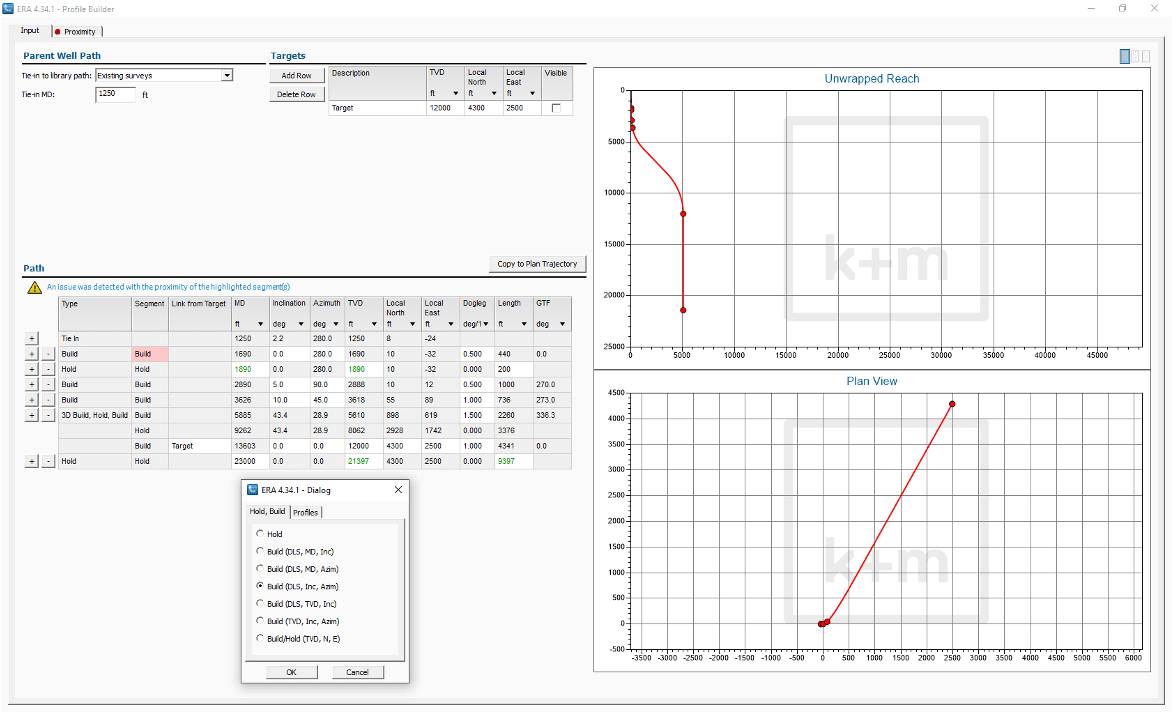1172x712 pixels.
Task: Select the Hold, Build dialog tab
Action: 267,512
